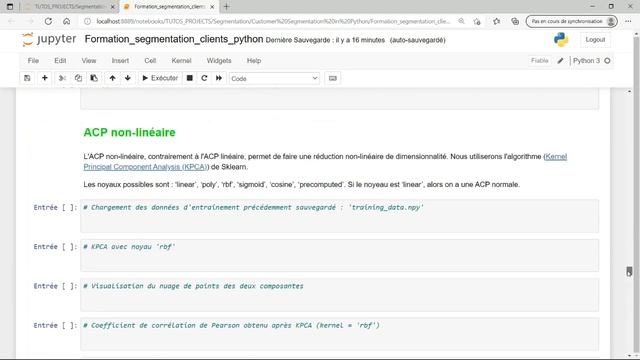Run the cell with Exécuter button
This screenshot has height=360, width=640.
pos(160,78)
